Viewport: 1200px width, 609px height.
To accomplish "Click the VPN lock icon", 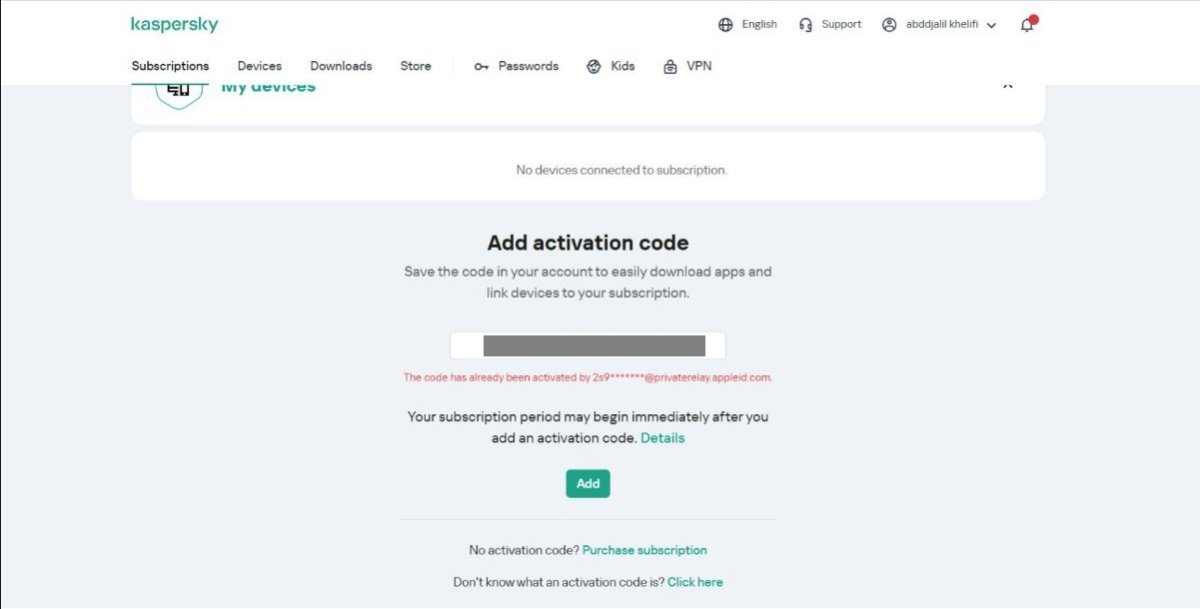I will [x=670, y=67].
